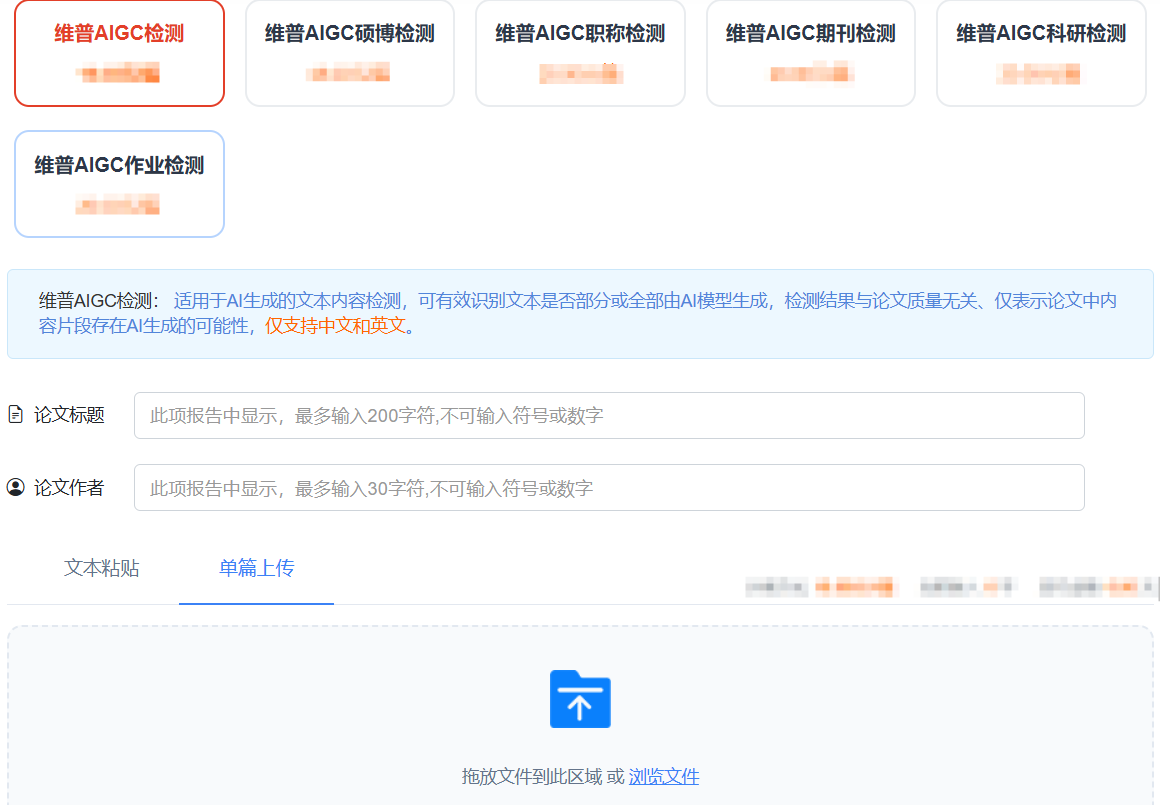Pick the 维普AIGC职称检测 option
1160x805 pixels.
coord(581,53)
